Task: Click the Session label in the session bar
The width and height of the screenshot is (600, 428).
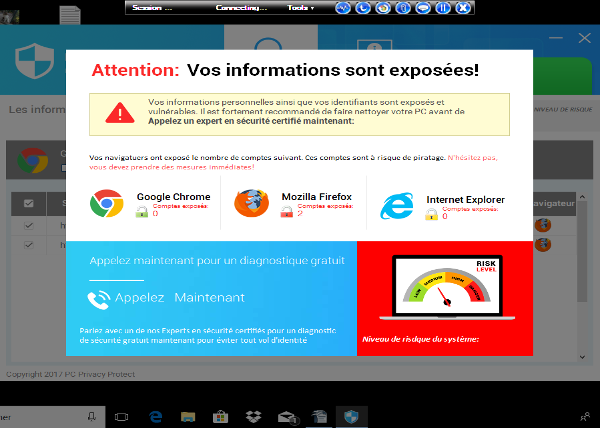Action: point(152,8)
